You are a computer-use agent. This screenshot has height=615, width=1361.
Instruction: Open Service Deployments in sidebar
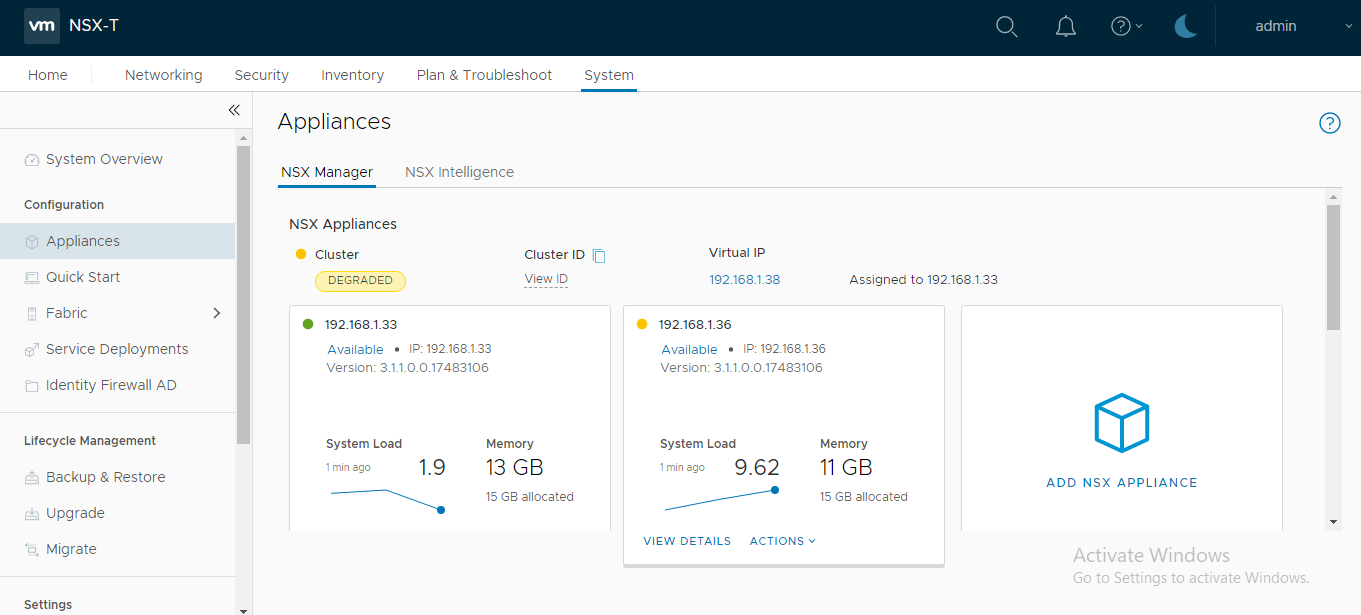117,349
